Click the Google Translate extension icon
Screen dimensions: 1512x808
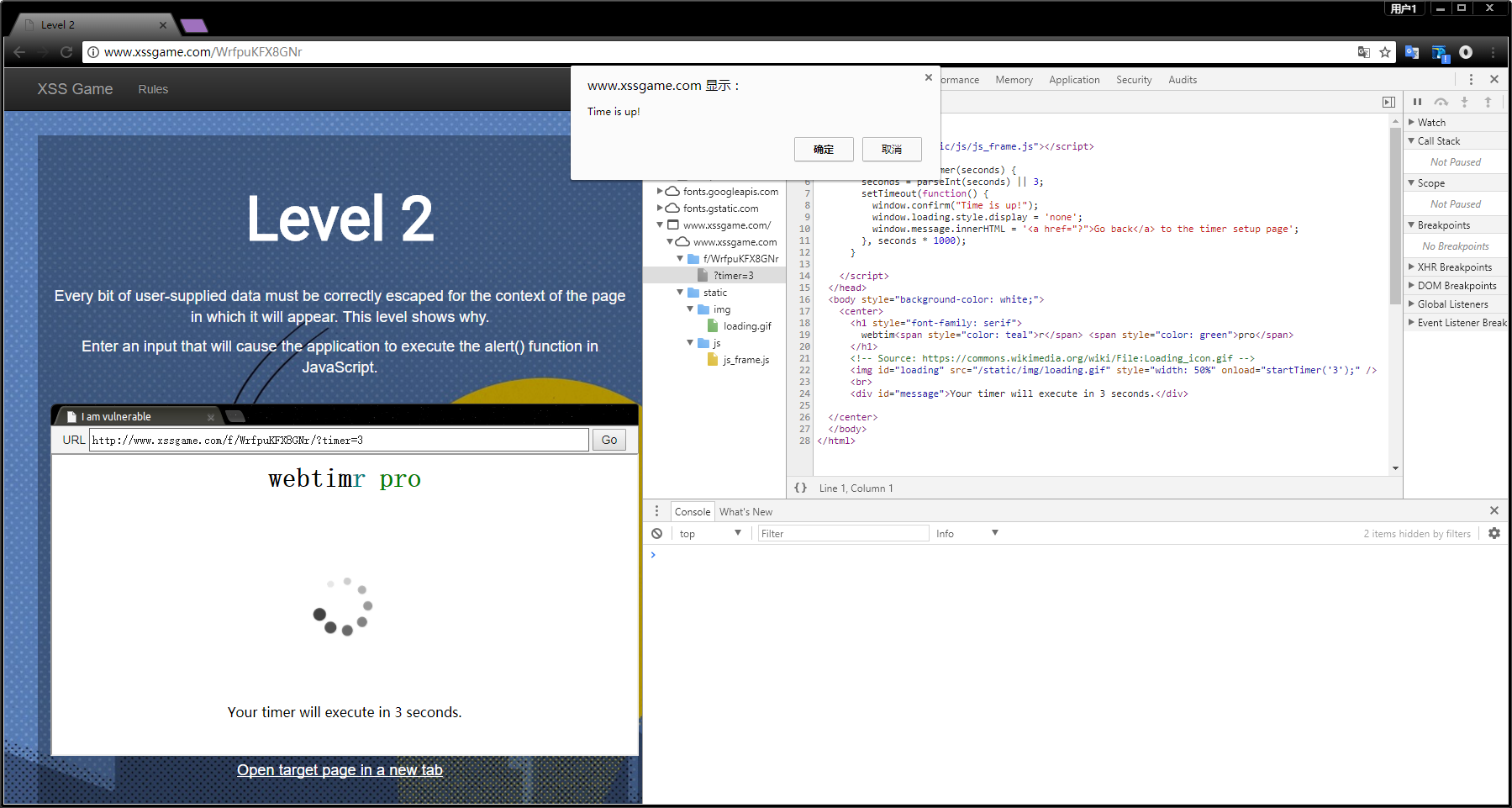(1411, 52)
